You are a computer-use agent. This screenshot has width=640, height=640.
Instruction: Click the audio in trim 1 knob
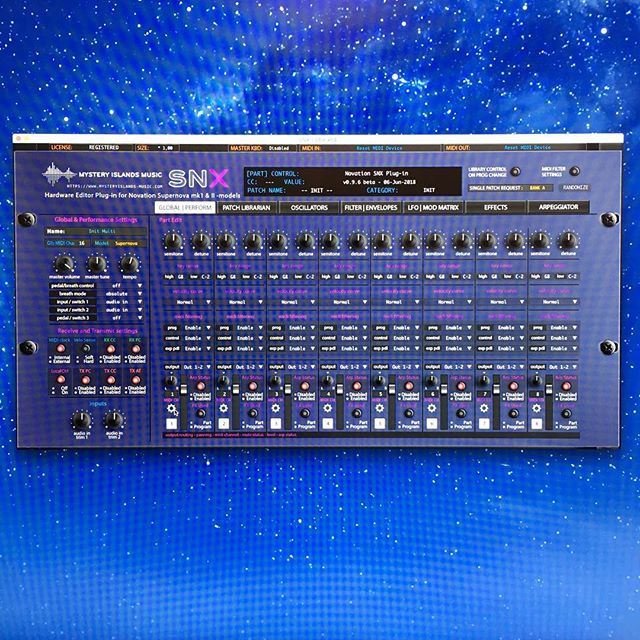pos(82,420)
